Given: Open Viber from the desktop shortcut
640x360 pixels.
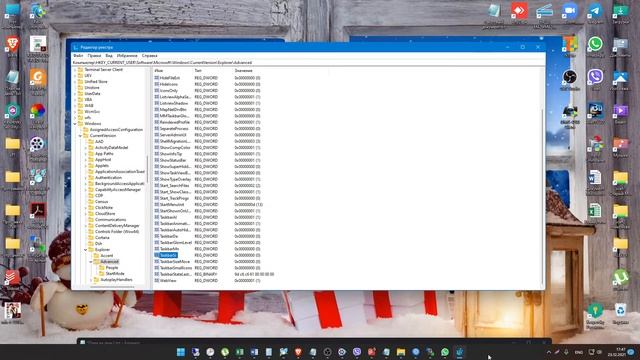Looking at the screenshot, I should click(x=595, y=78).
